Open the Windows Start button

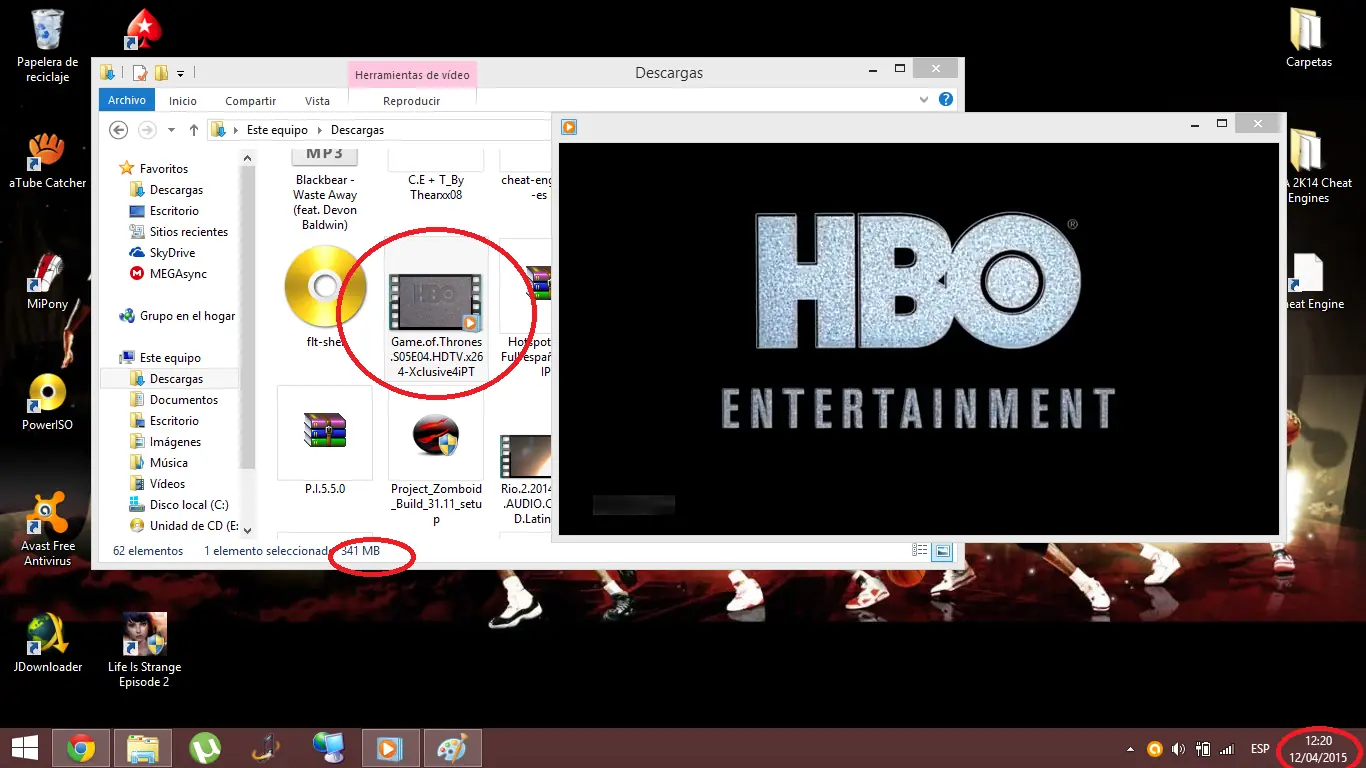(x=24, y=748)
